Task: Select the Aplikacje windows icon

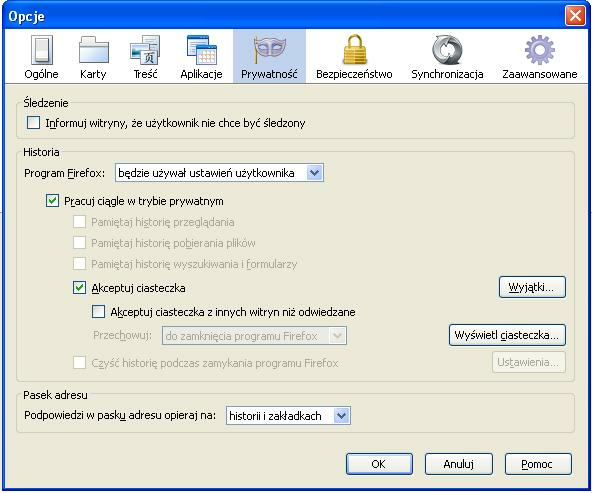Action: (x=201, y=50)
